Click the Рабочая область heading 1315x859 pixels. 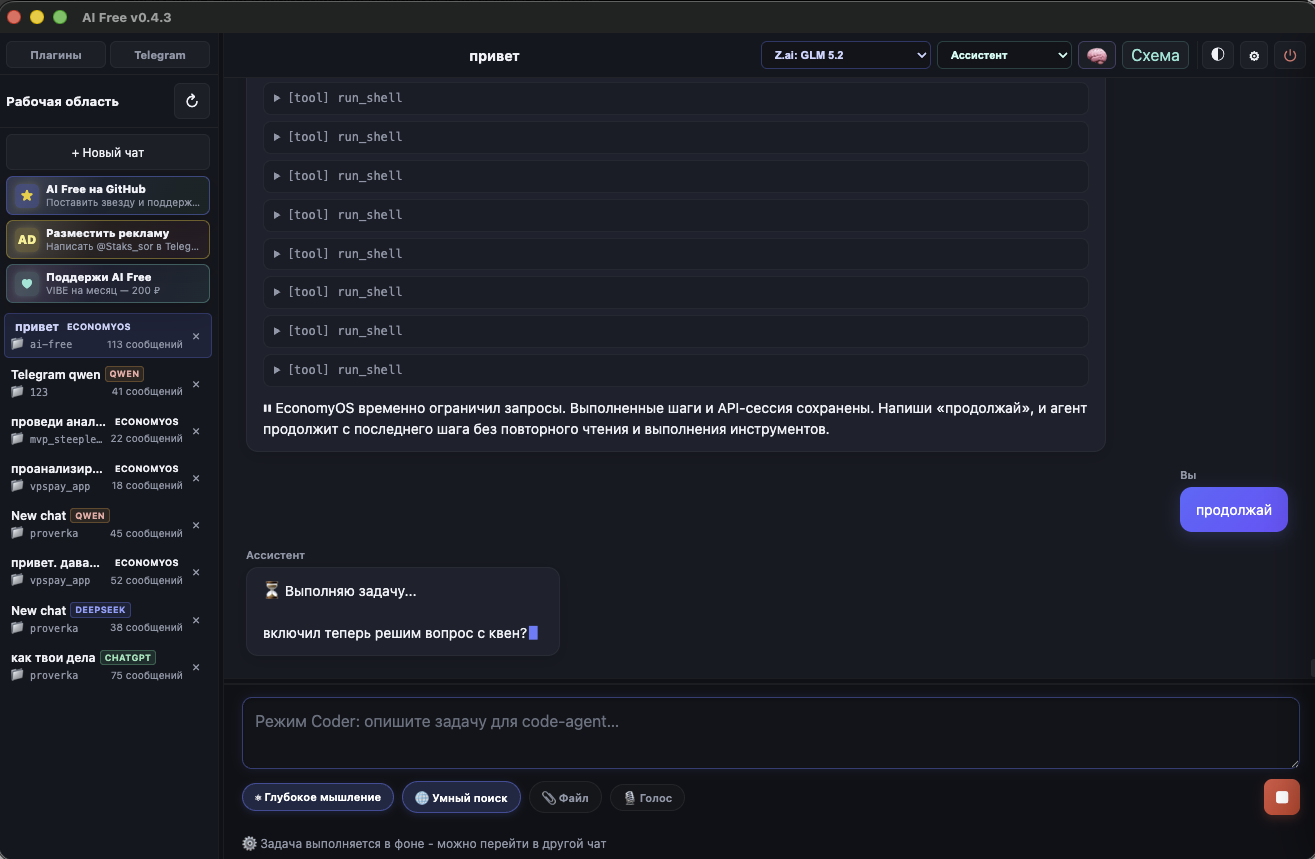[x=62, y=101]
